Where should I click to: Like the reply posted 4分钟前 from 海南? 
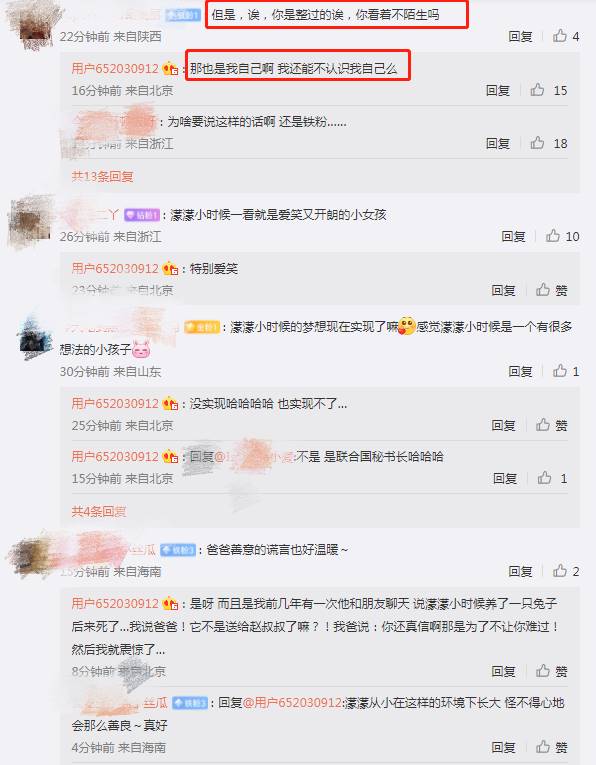(552, 746)
